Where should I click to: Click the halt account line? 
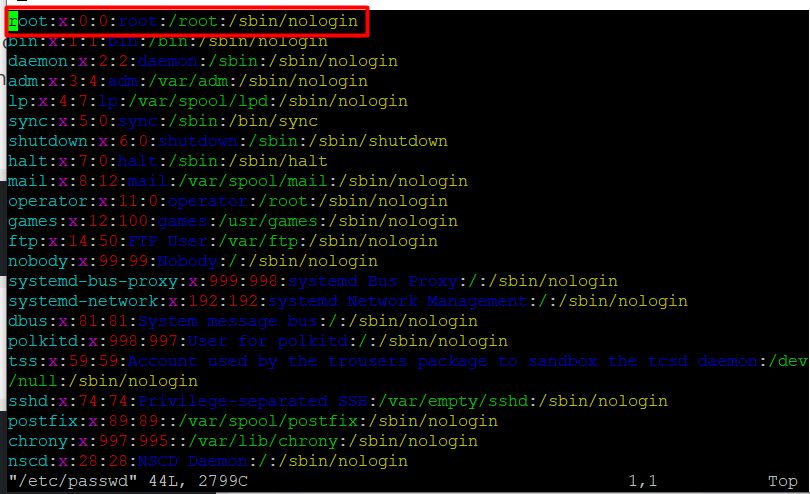[168, 161]
